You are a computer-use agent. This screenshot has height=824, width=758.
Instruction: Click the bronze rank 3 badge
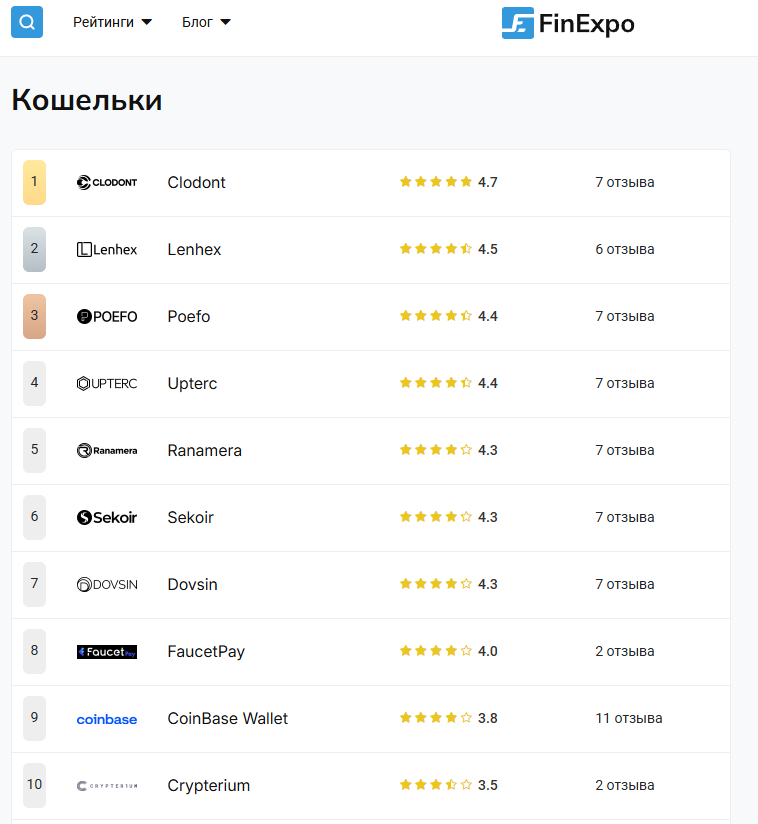pyautogui.click(x=34, y=316)
